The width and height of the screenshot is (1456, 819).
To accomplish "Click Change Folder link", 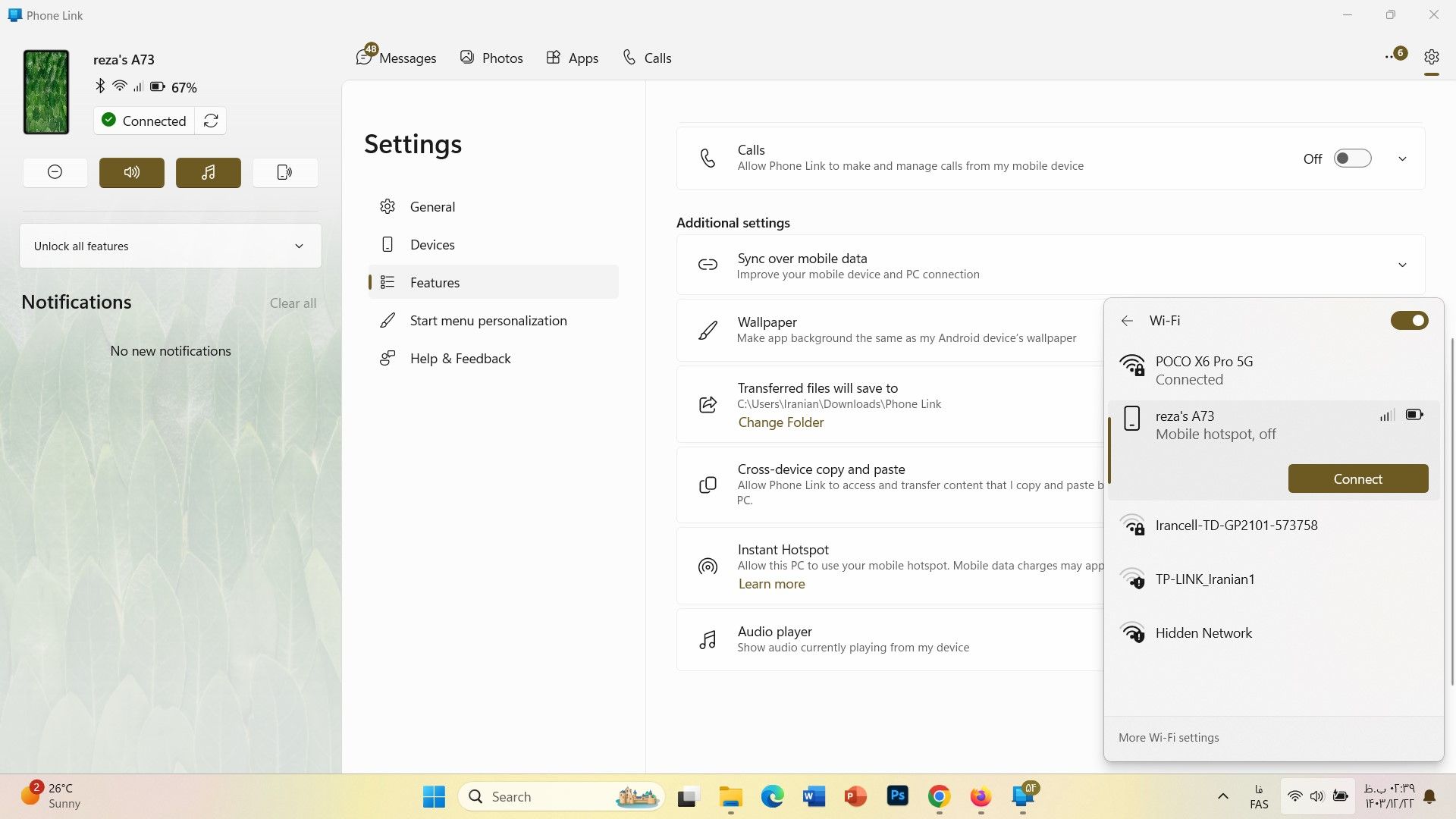I will (780, 422).
